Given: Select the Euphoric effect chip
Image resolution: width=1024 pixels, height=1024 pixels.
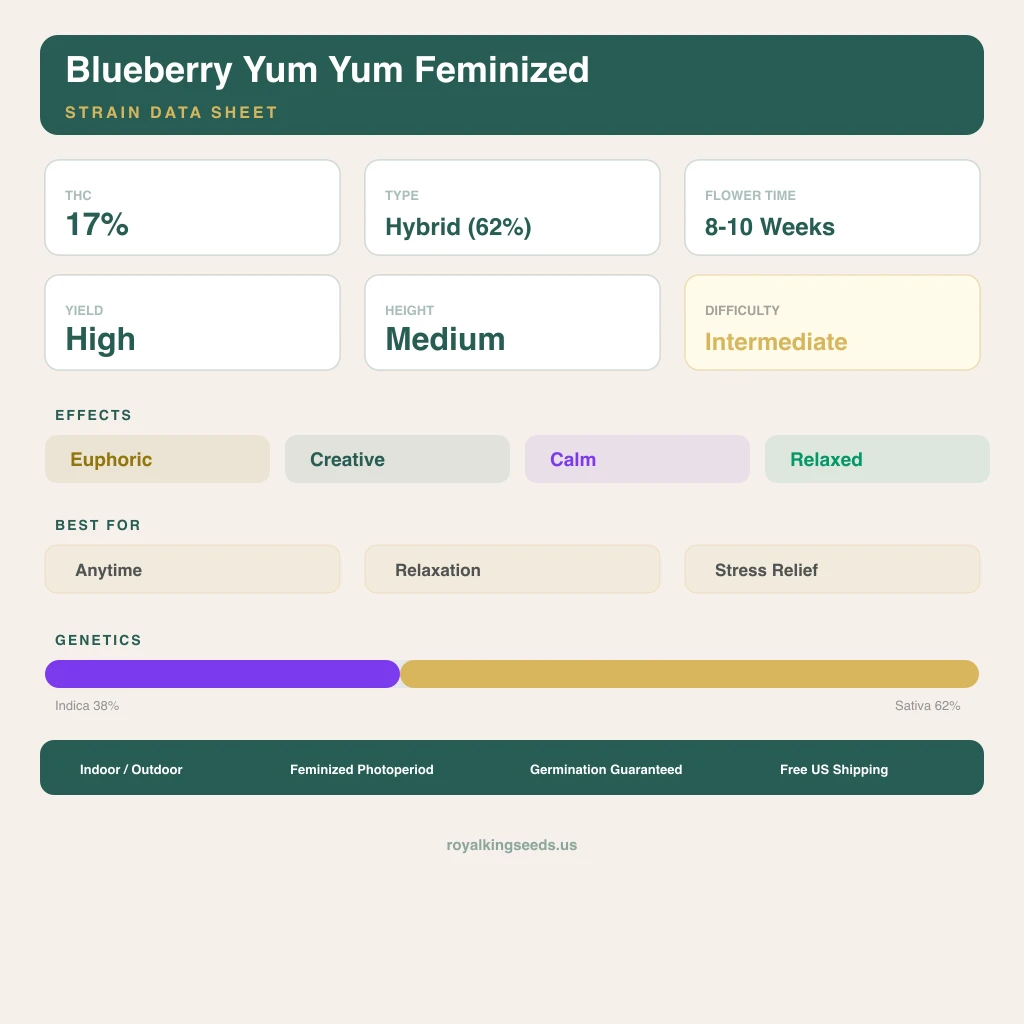Looking at the screenshot, I should (157, 460).
